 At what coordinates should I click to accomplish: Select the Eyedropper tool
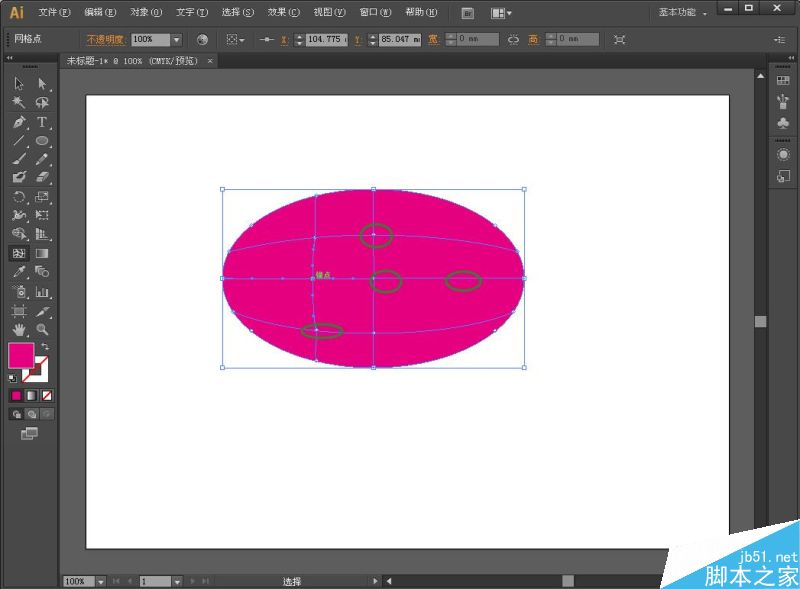pyautogui.click(x=19, y=272)
